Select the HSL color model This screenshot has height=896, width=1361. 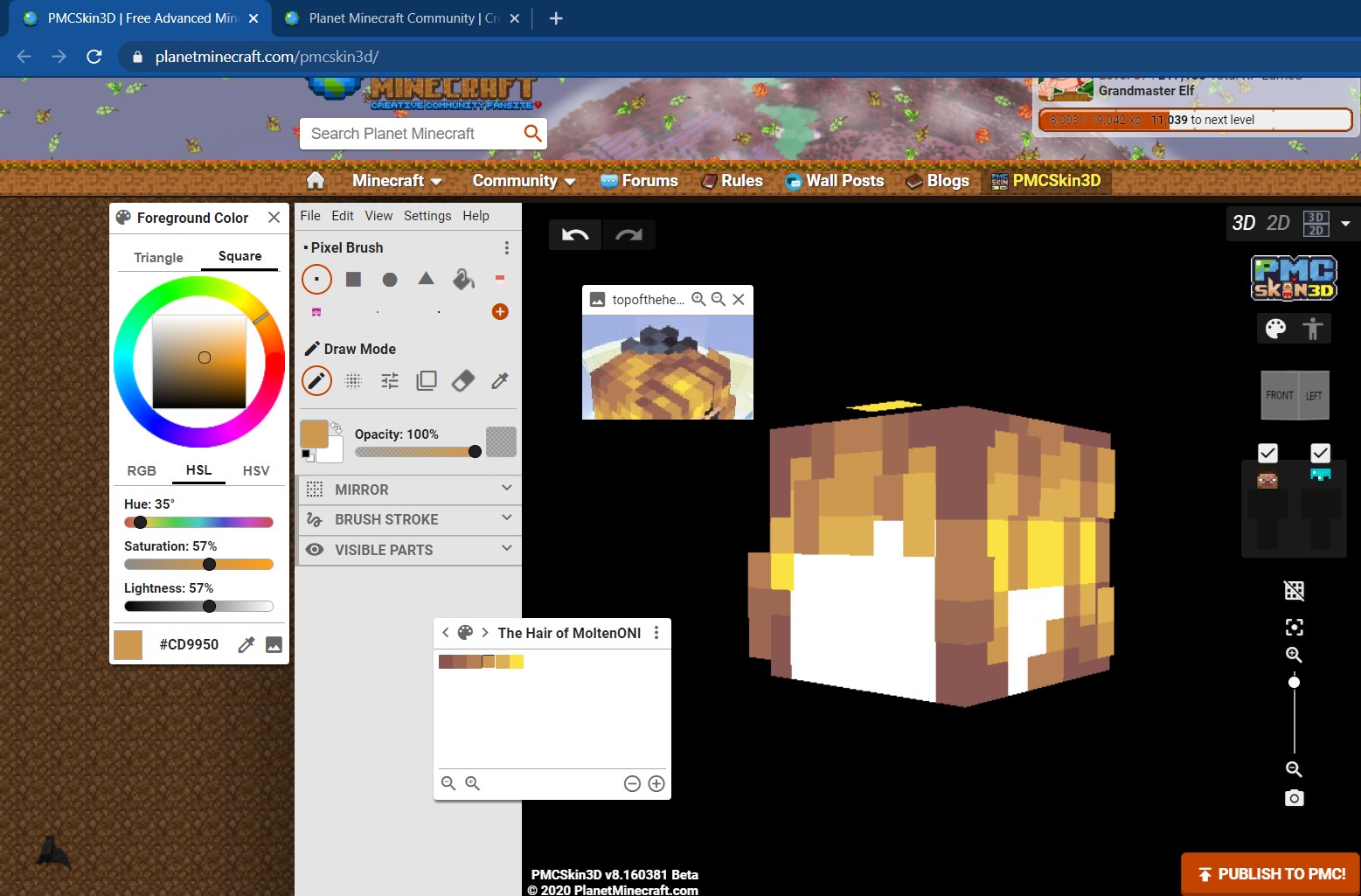(198, 470)
